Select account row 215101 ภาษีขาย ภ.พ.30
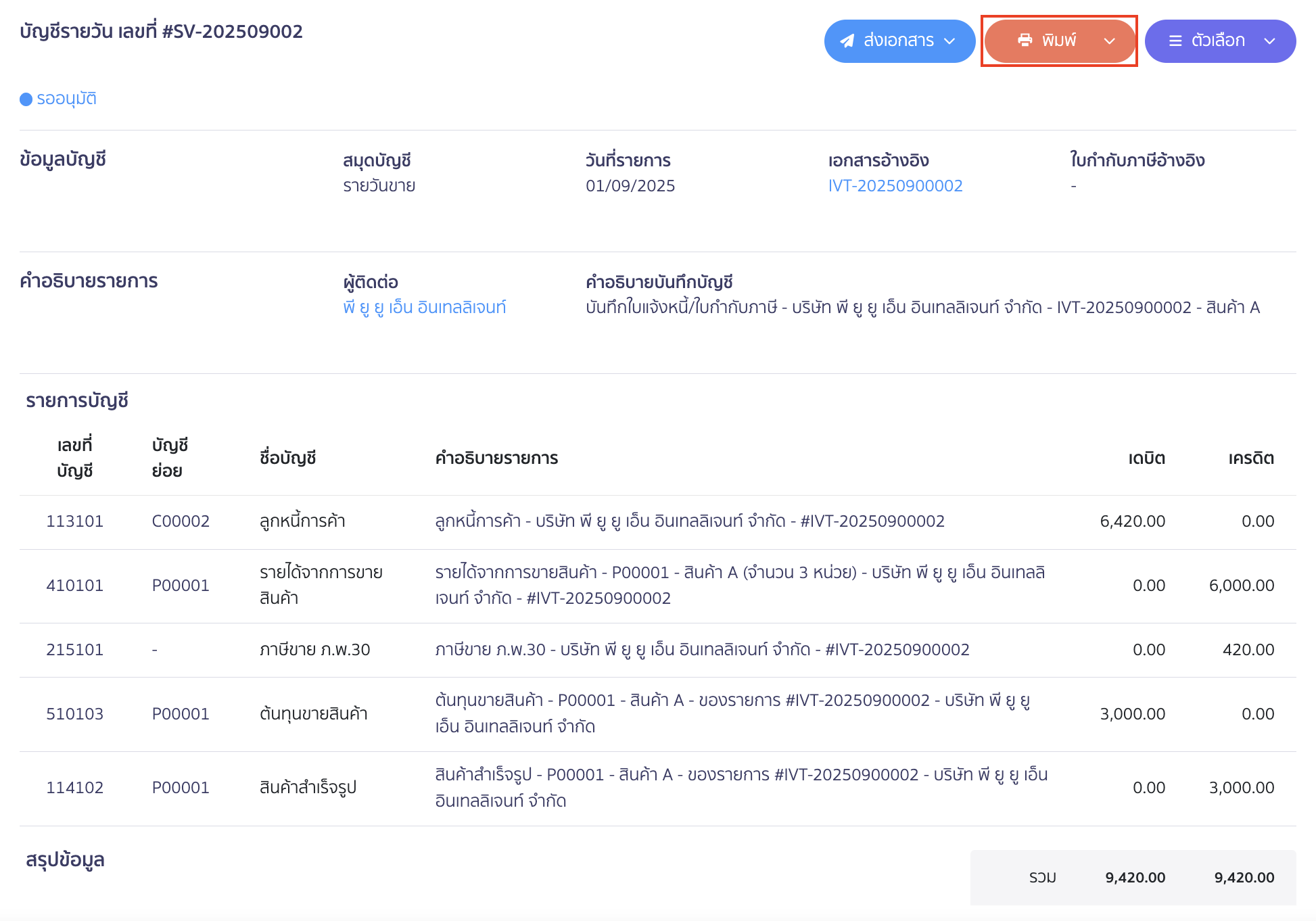Viewport: 1316px width, 921px height. 314,650
